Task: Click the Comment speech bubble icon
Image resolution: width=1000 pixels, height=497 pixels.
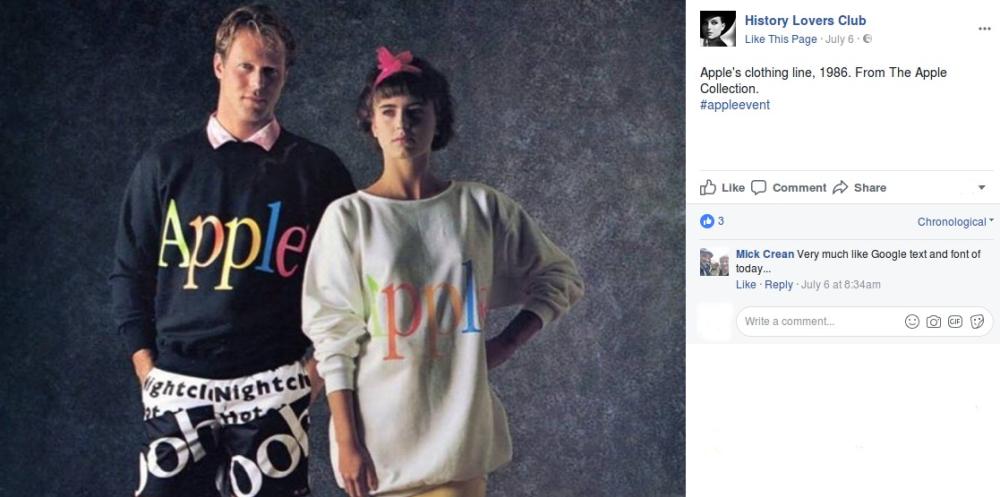Action: coord(758,188)
